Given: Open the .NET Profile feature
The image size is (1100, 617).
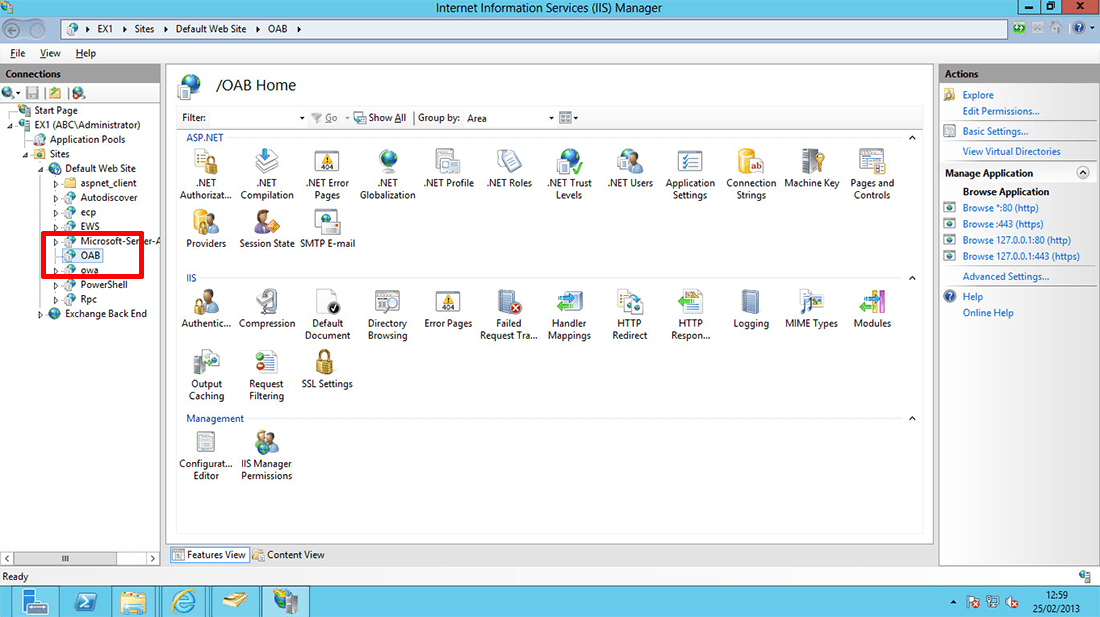Looking at the screenshot, I should (449, 168).
